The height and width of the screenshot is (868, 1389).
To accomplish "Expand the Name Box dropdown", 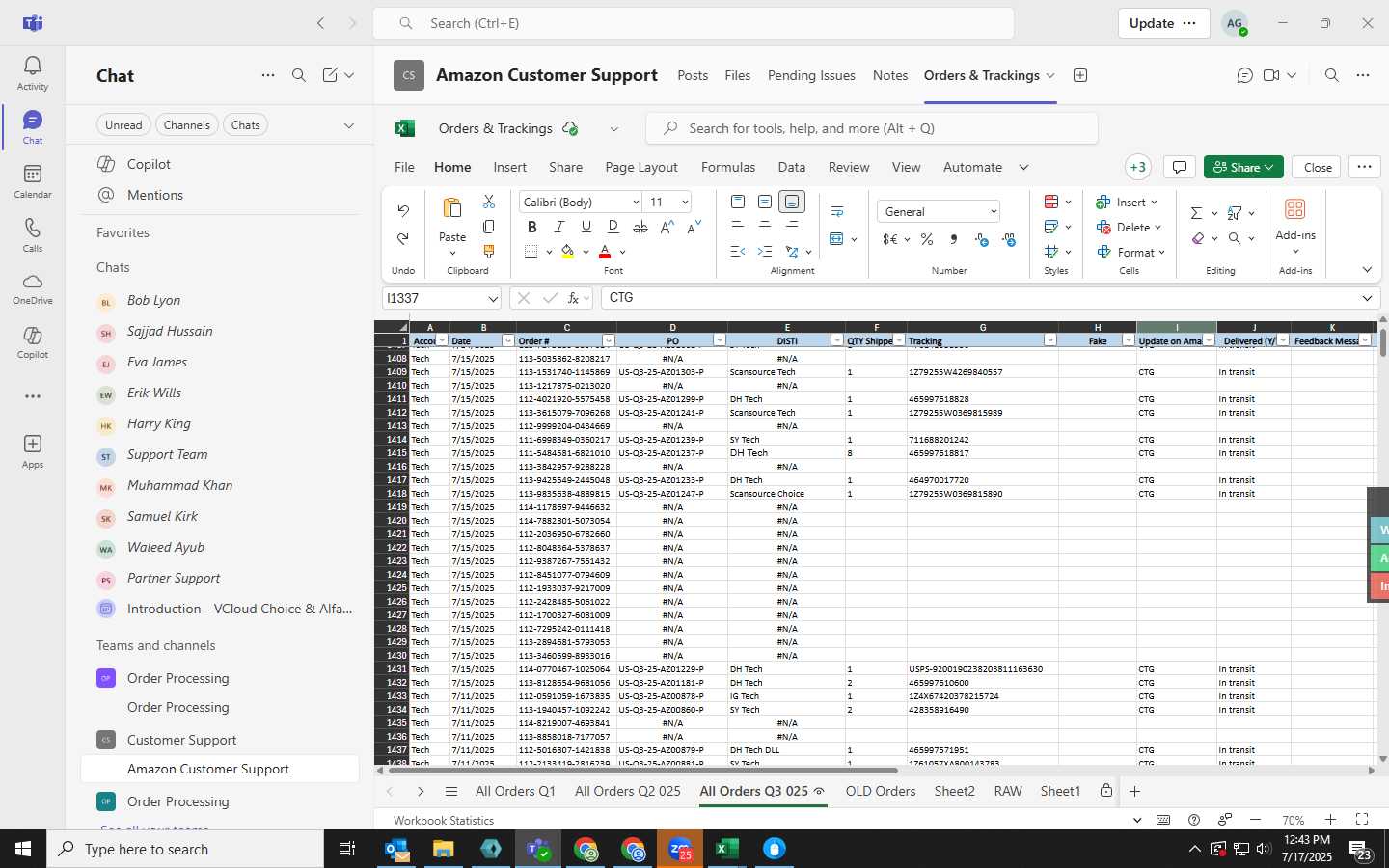I will click(492, 298).
